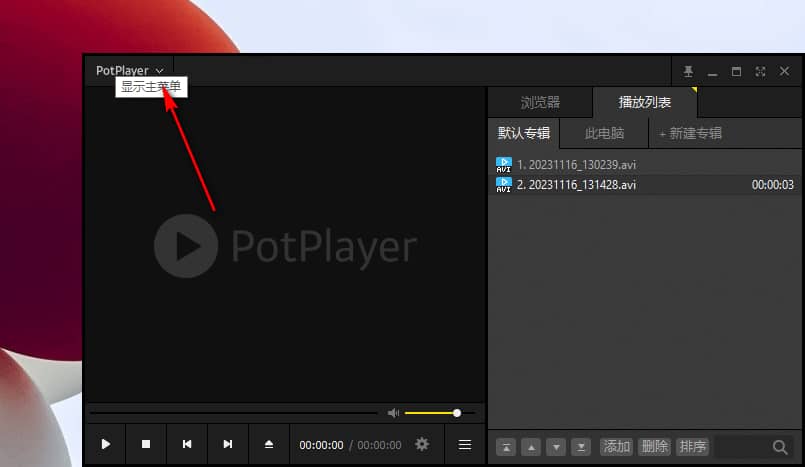The height and width of the screenshot is (467, 805).
Task: Click the 排序 button to sort playlist
Action: pyautogui.click(x=693, y=447)
